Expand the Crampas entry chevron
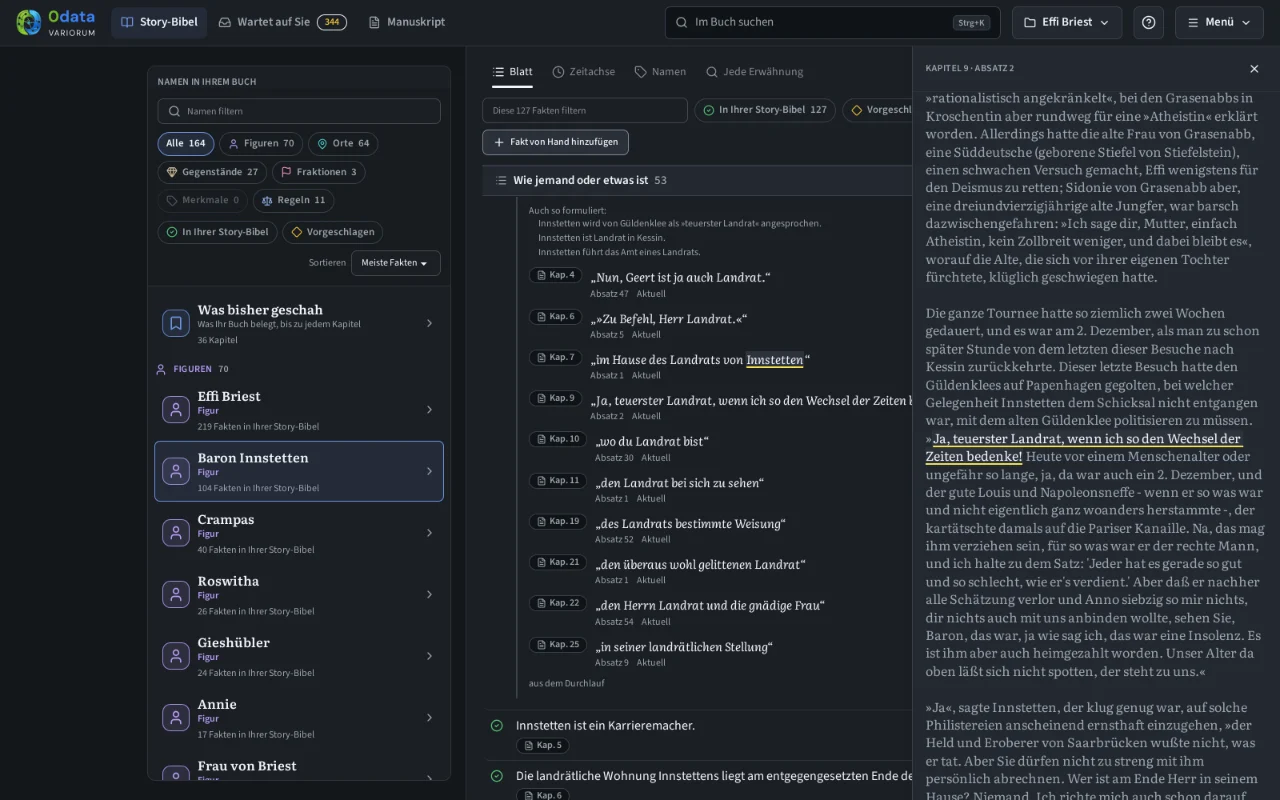The height and width of the screenshot is (800, 1280). (x=430, y=533)
